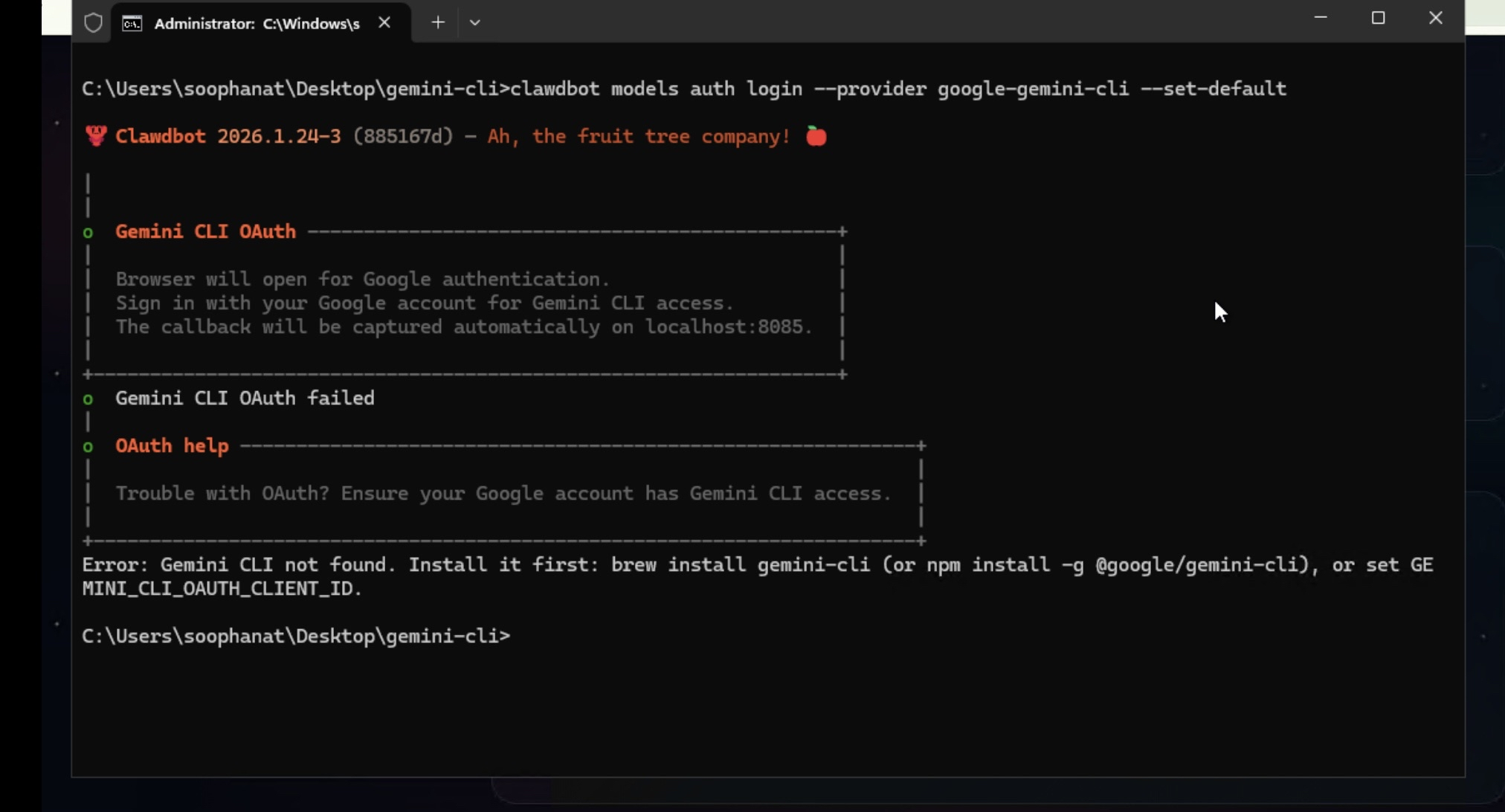Click the orange "Gemini CLI OAuth" heading
Viewport: 1505px width, 812px height.
(x=205, y=232)
